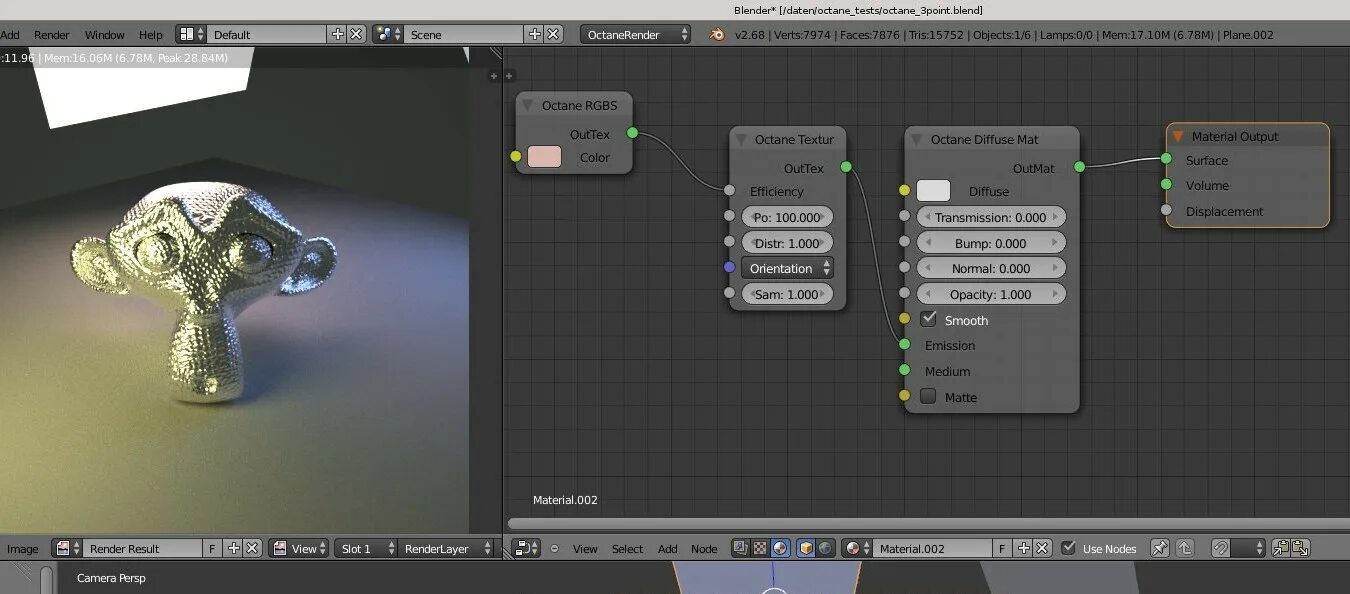Image resolution: width=1350 pixels, height=594 pixels.
Task: Collapse the Material Output node
Action: (x=1178, y=136)
